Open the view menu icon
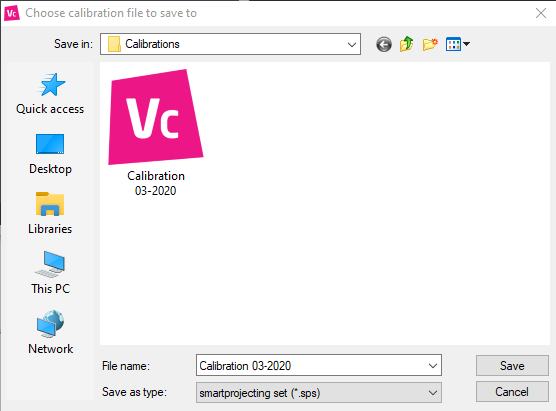The height and width of the screenshot is (411, 556). (x=453, y=44)
